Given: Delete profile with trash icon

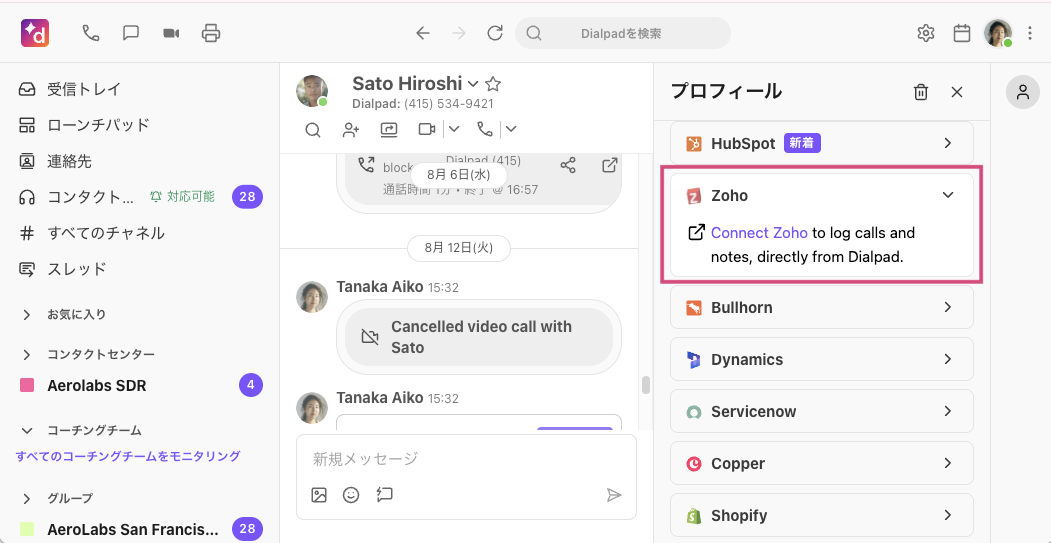Looking at the screenshot, I should (x=921, y=93).
